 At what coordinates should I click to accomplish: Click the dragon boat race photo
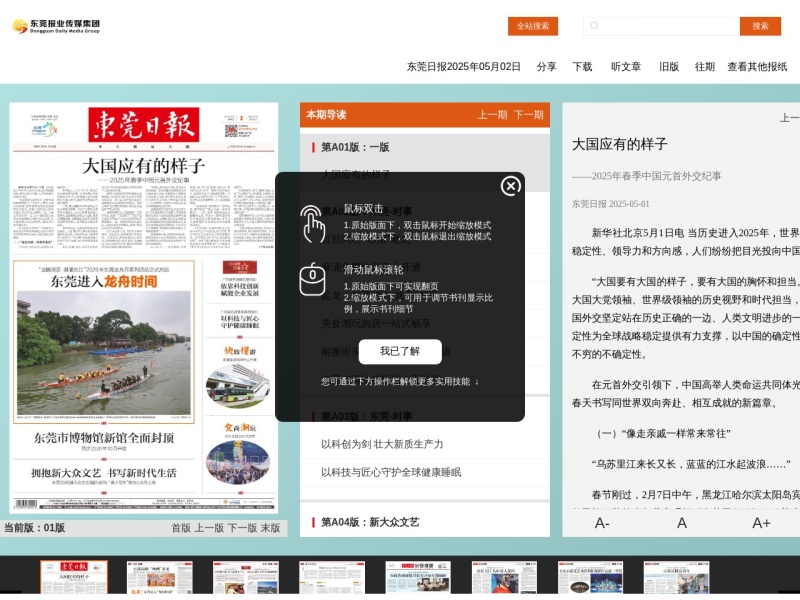pos(104,353)
